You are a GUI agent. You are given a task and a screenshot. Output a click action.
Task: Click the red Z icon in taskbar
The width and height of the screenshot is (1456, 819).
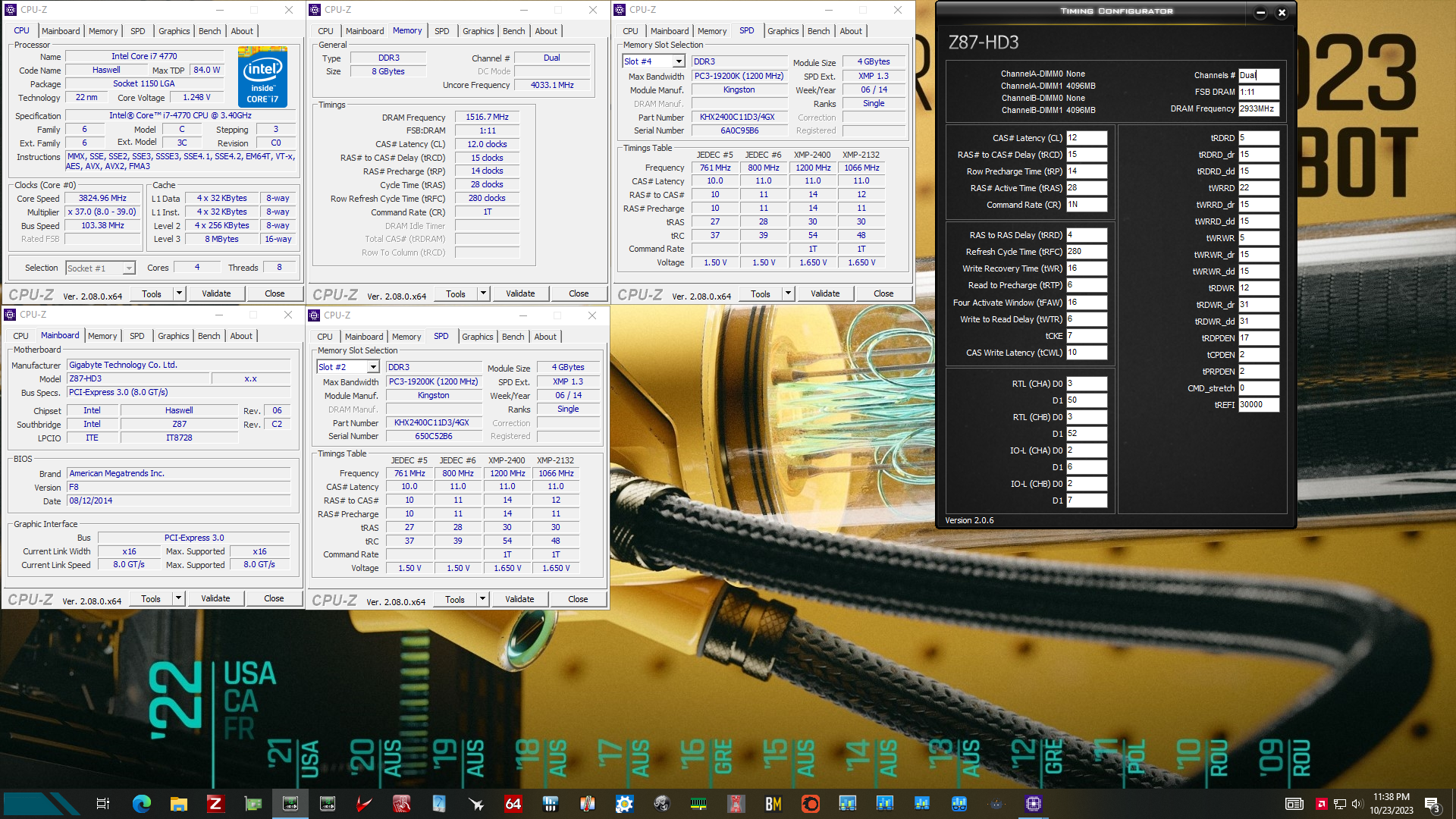(x=215, y=804)
